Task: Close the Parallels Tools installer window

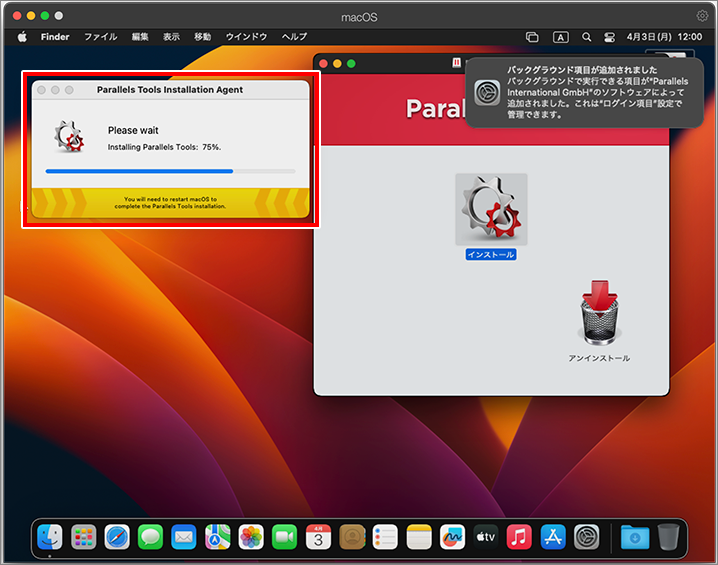Action: pyautogui.click(x=323, y=64)
